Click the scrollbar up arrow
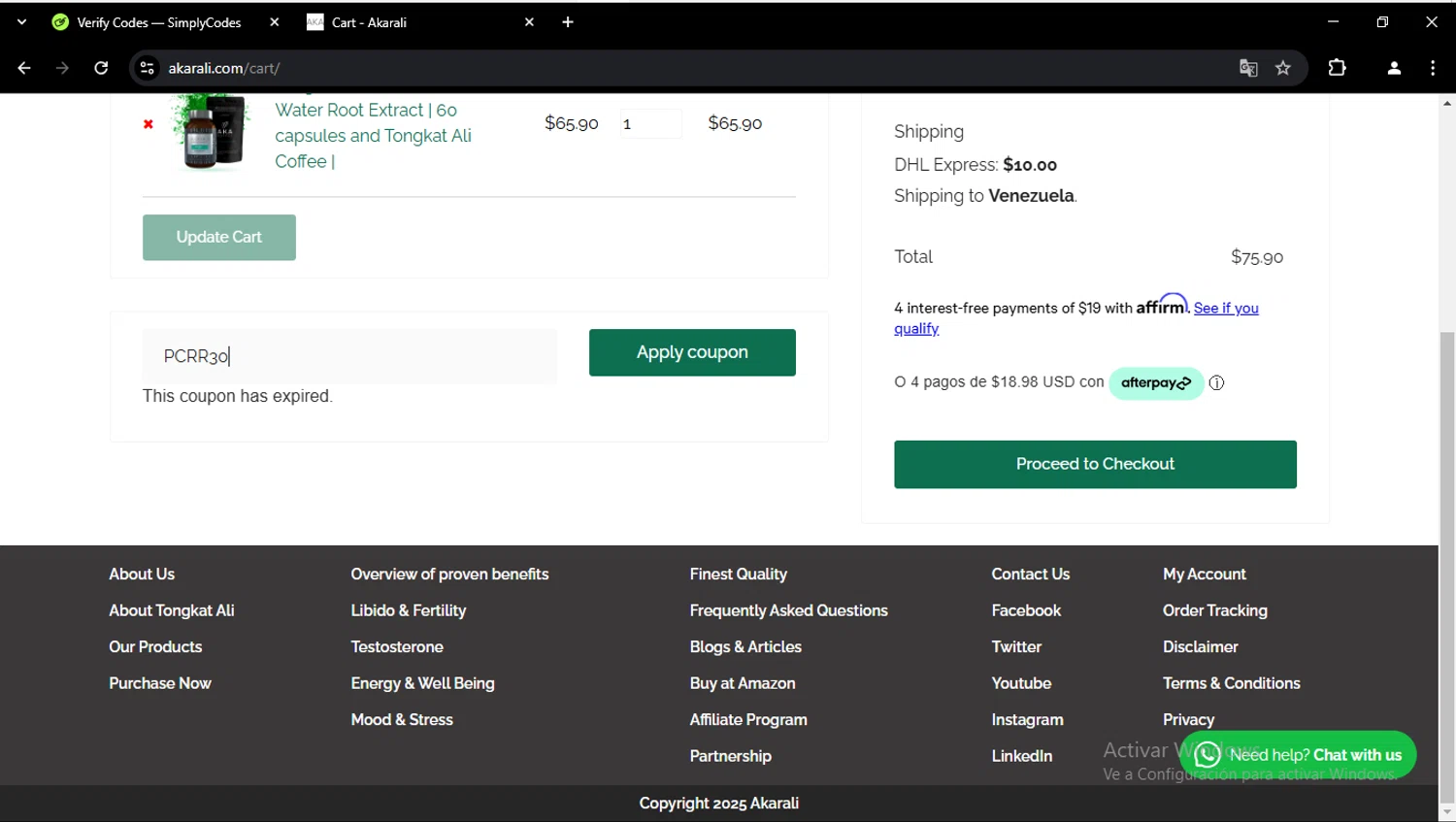 click(x=1447, y=103)
